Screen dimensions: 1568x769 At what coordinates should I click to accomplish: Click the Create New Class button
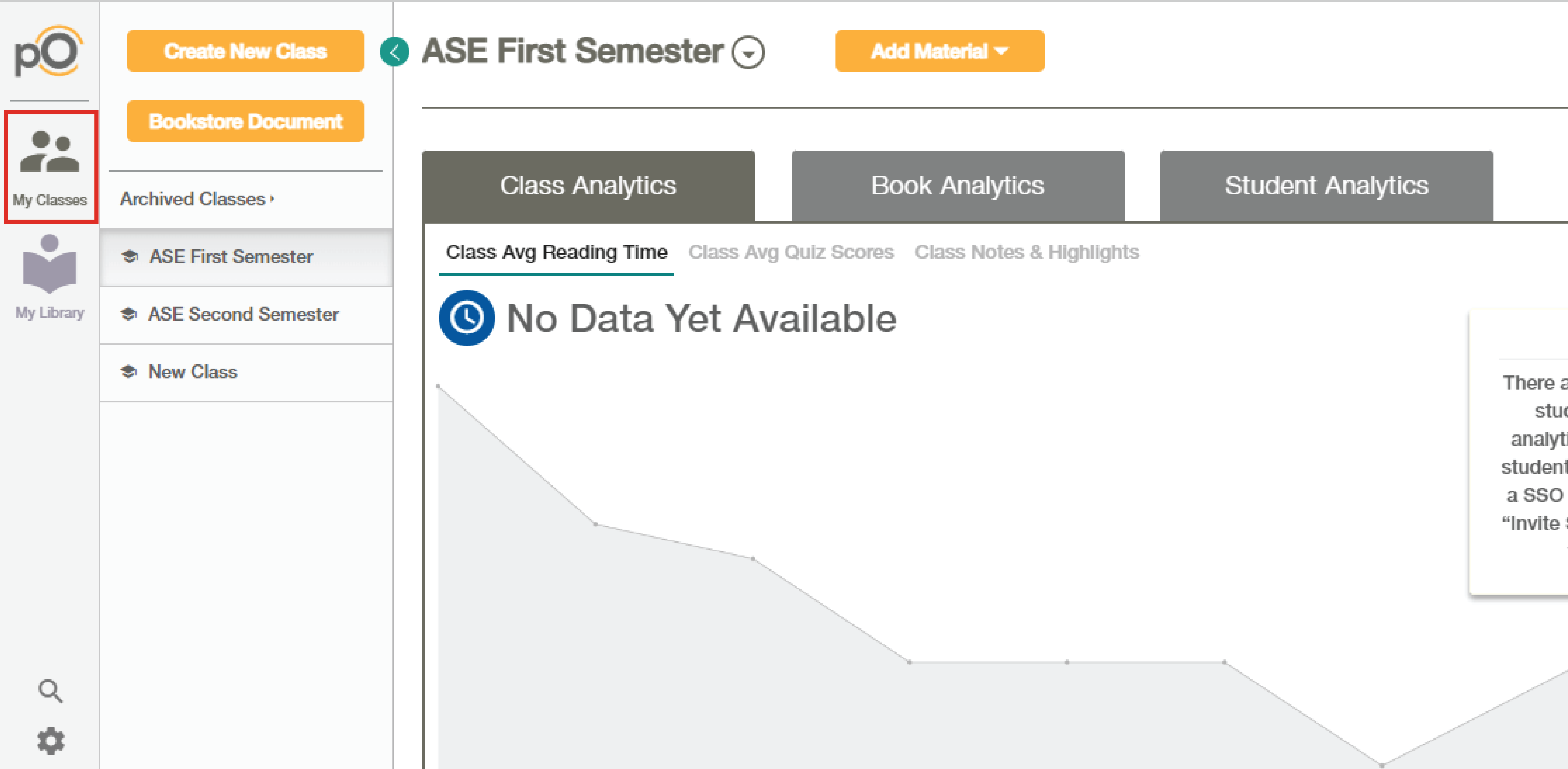coord(245,51)
